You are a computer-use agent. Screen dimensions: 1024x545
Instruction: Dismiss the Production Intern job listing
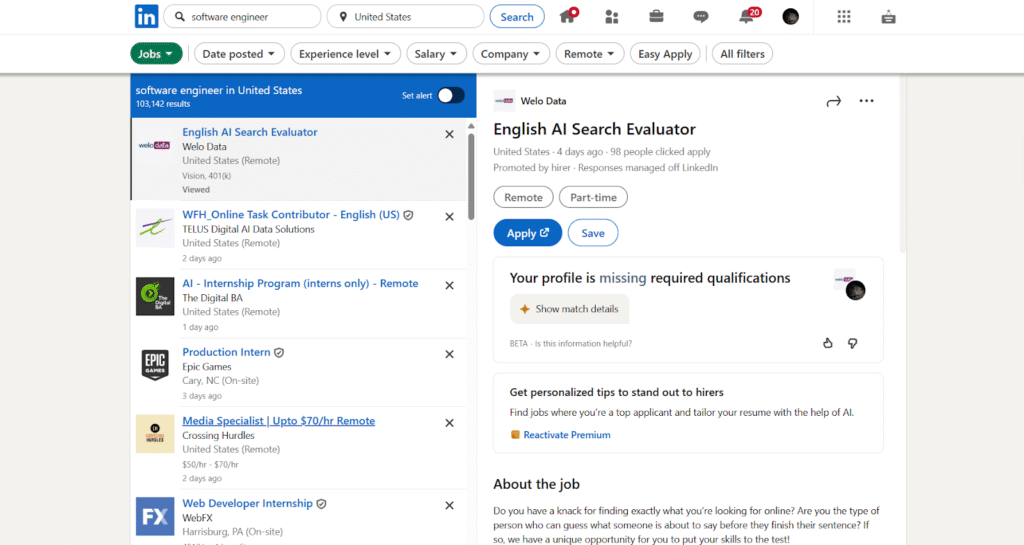click(x=449, y=354)
